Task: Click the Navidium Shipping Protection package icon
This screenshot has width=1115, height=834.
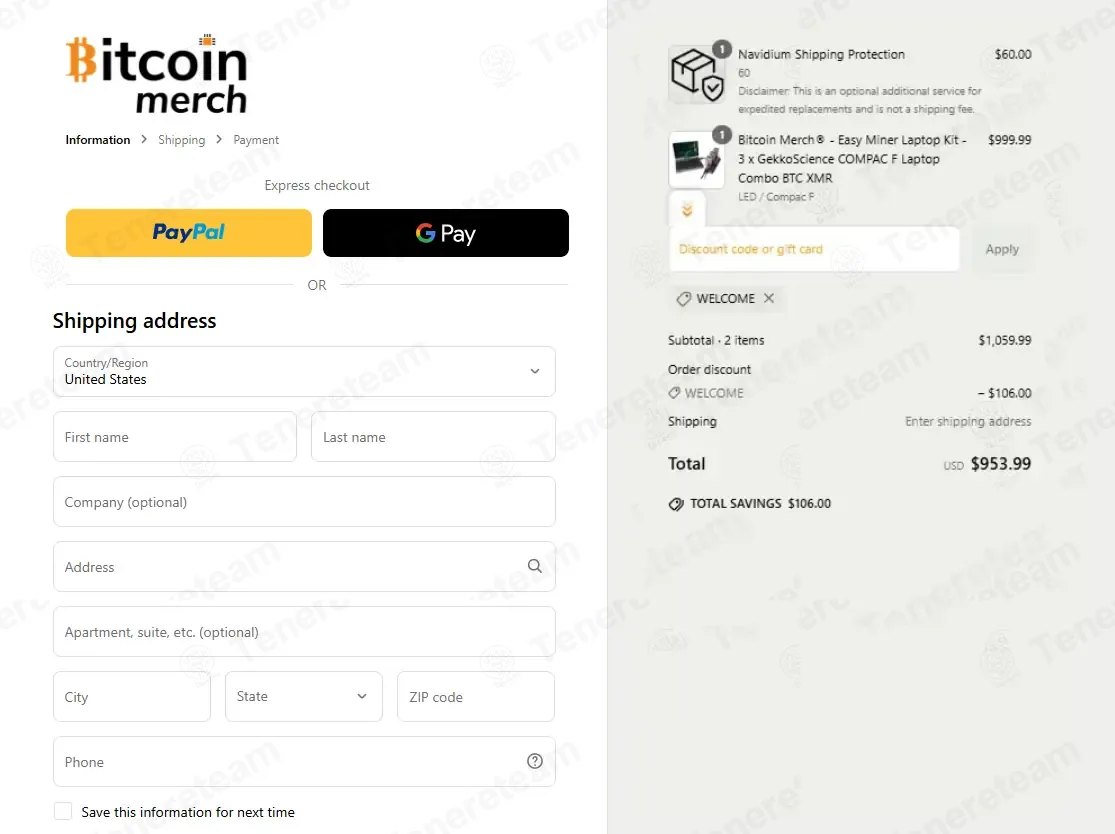Action: click(x=697, y=72)
